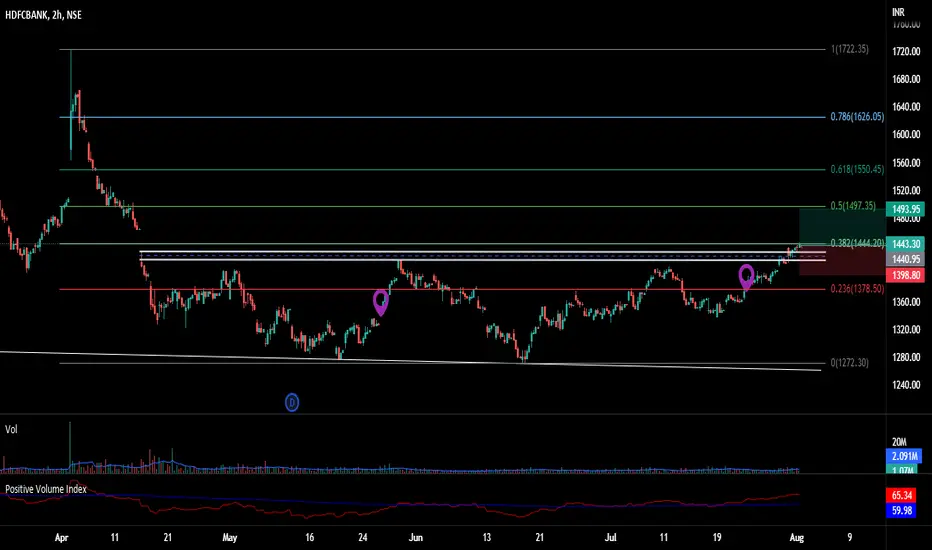The width and height of the screenshot is (932, 550).
Task: Open the INR currency label
Action: (898, 12)
